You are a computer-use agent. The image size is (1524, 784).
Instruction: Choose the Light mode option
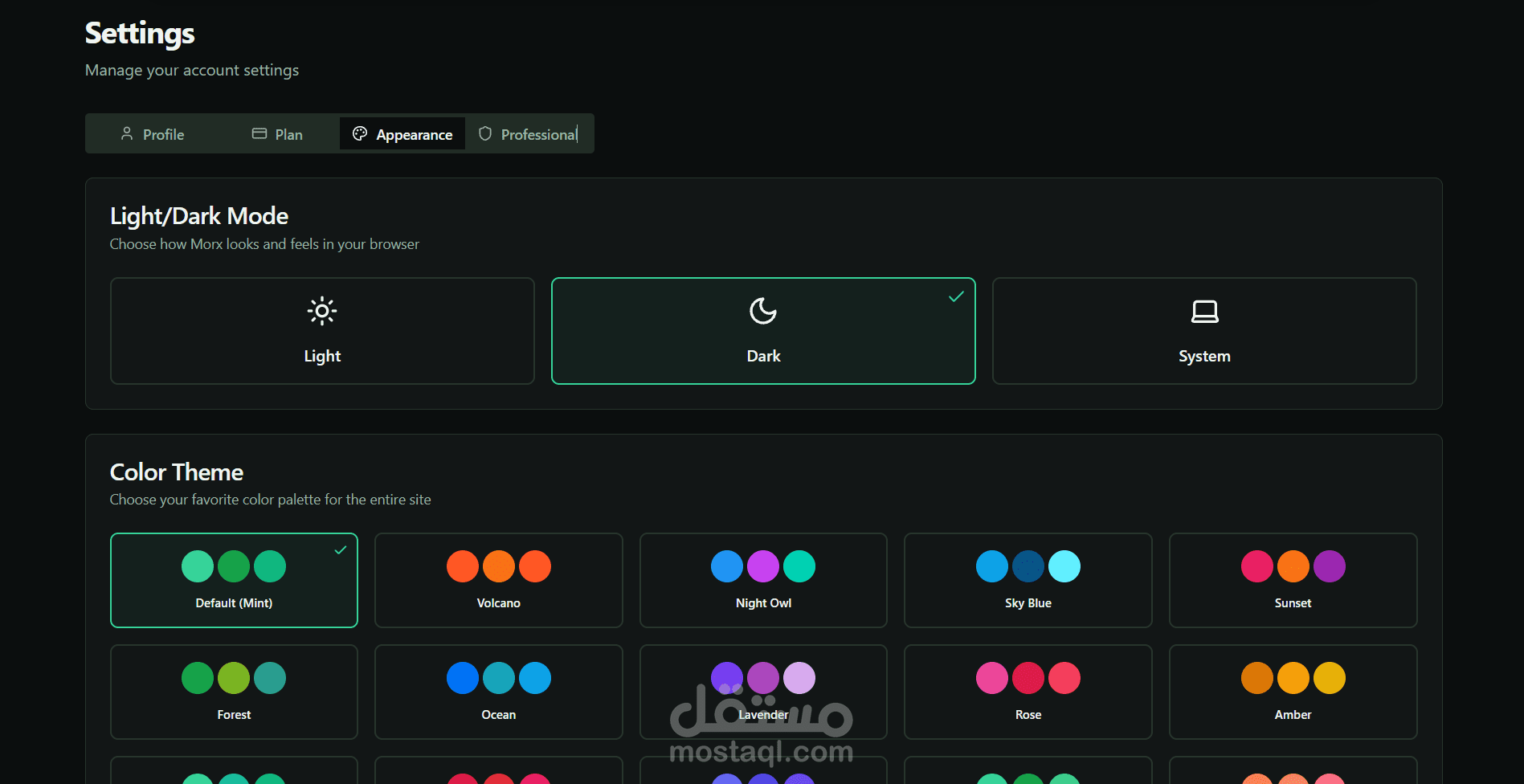pyautogui.click(x=322, y=331)
